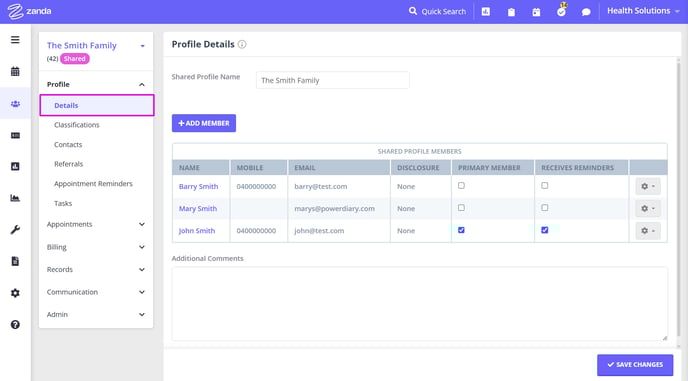Click the Shared badge
The height and width of the screenshot is (381, 688).
[75, 59]
